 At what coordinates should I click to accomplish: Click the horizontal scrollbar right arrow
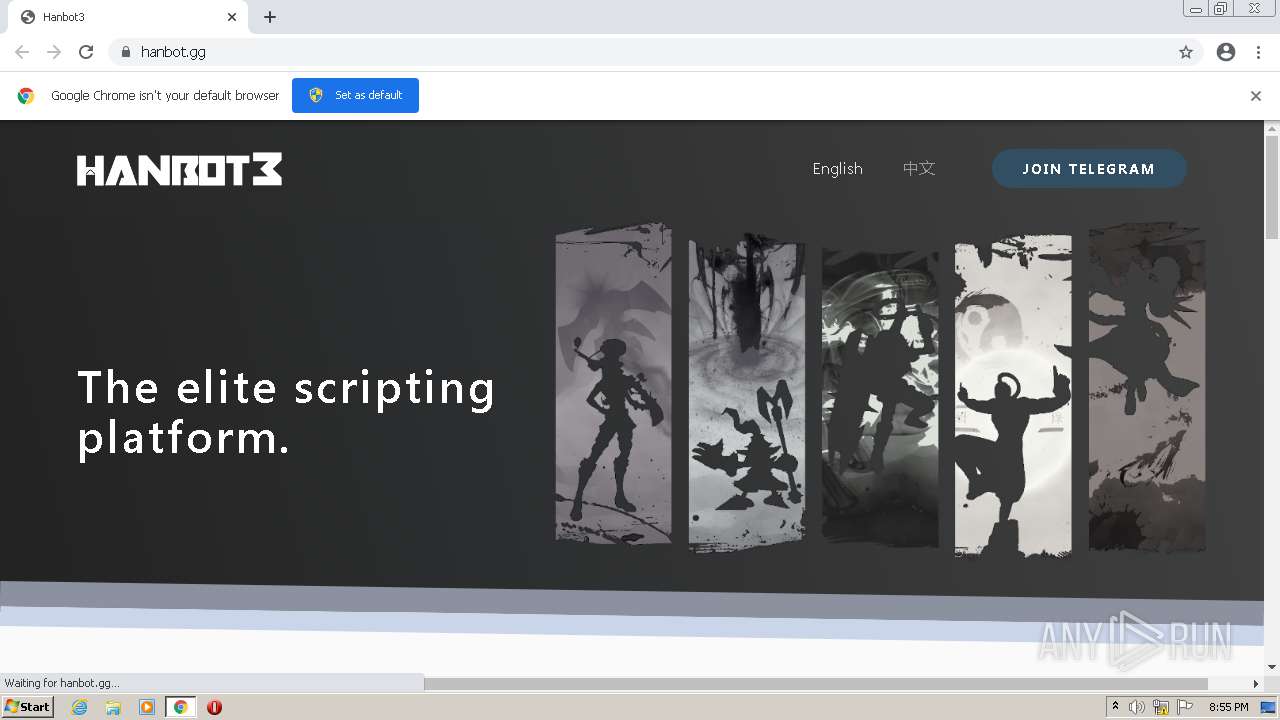click(1256, 684)
